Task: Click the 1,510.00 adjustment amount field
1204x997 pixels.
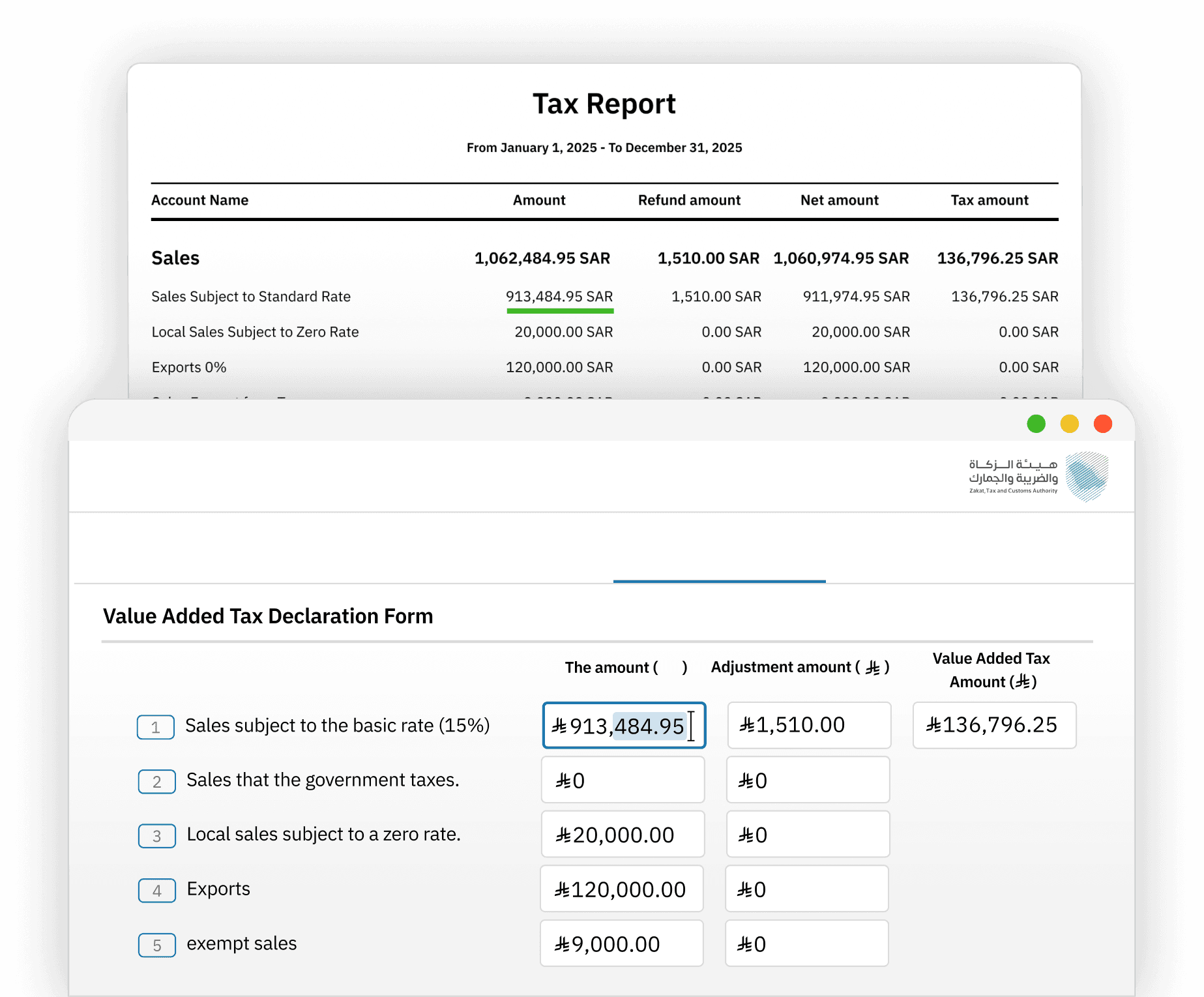Action: tap(808, 725)
